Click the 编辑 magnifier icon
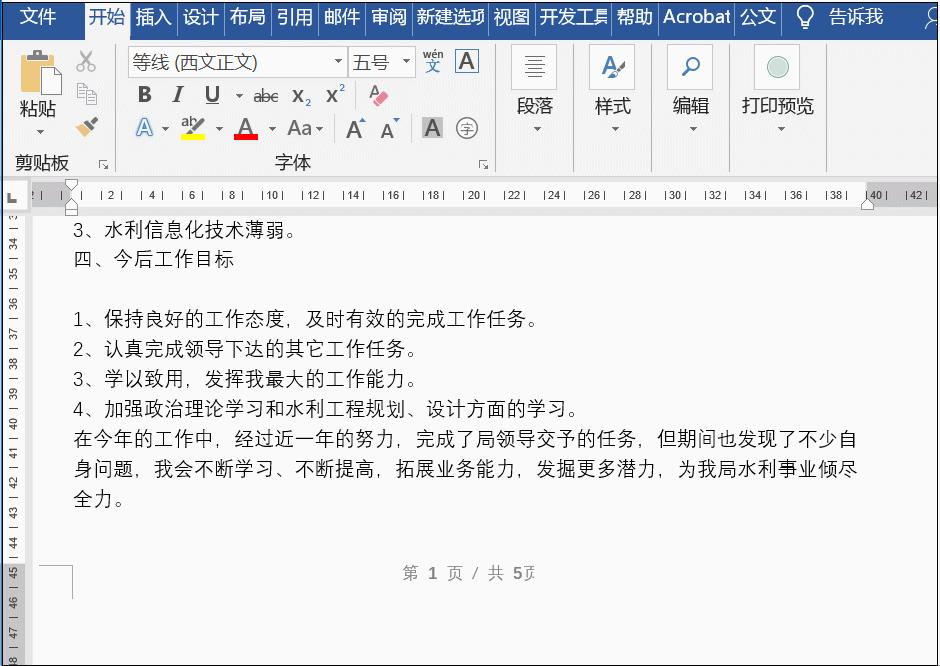 click(690, 66)
